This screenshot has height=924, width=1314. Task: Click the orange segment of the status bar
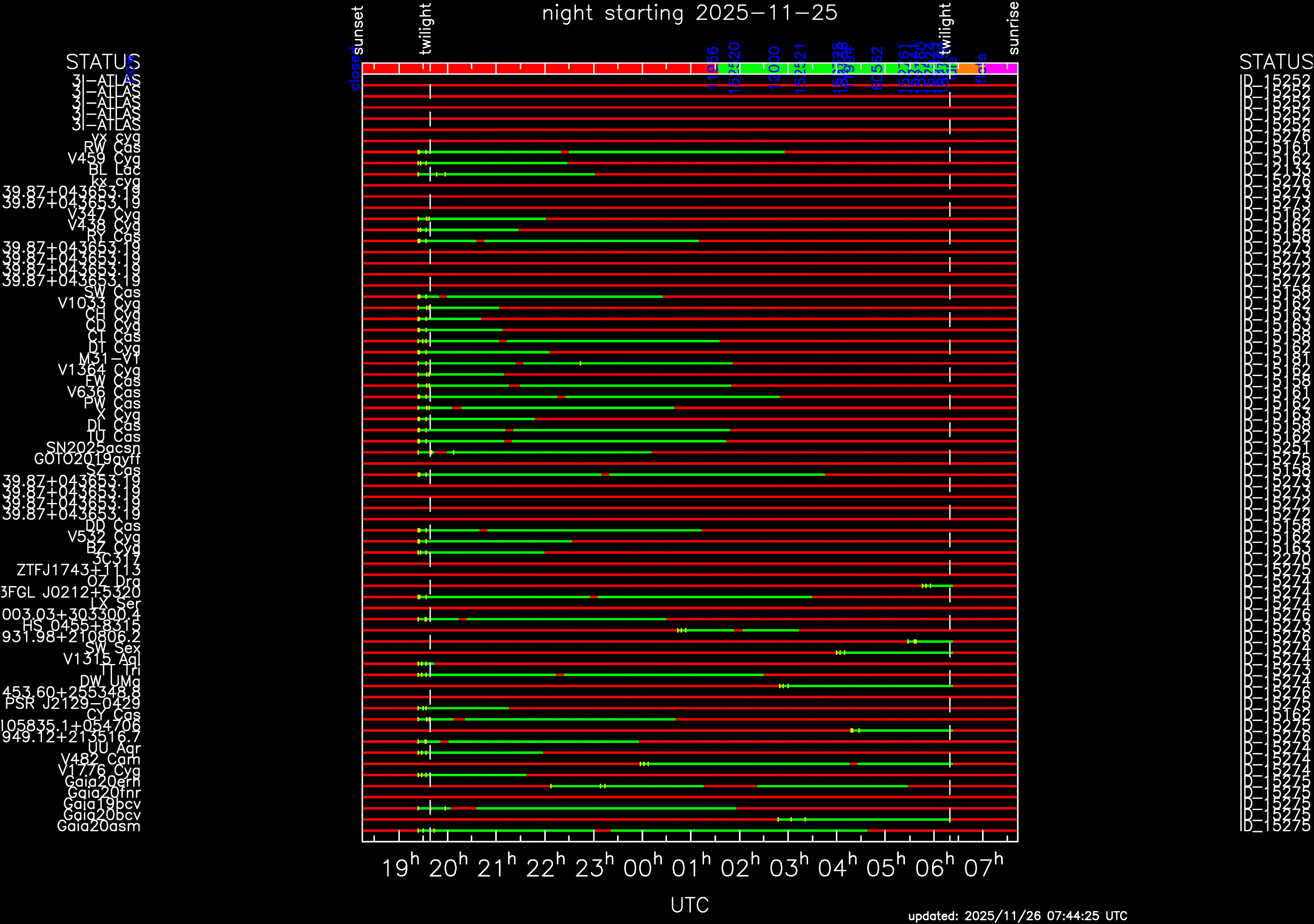pos(967,69)
